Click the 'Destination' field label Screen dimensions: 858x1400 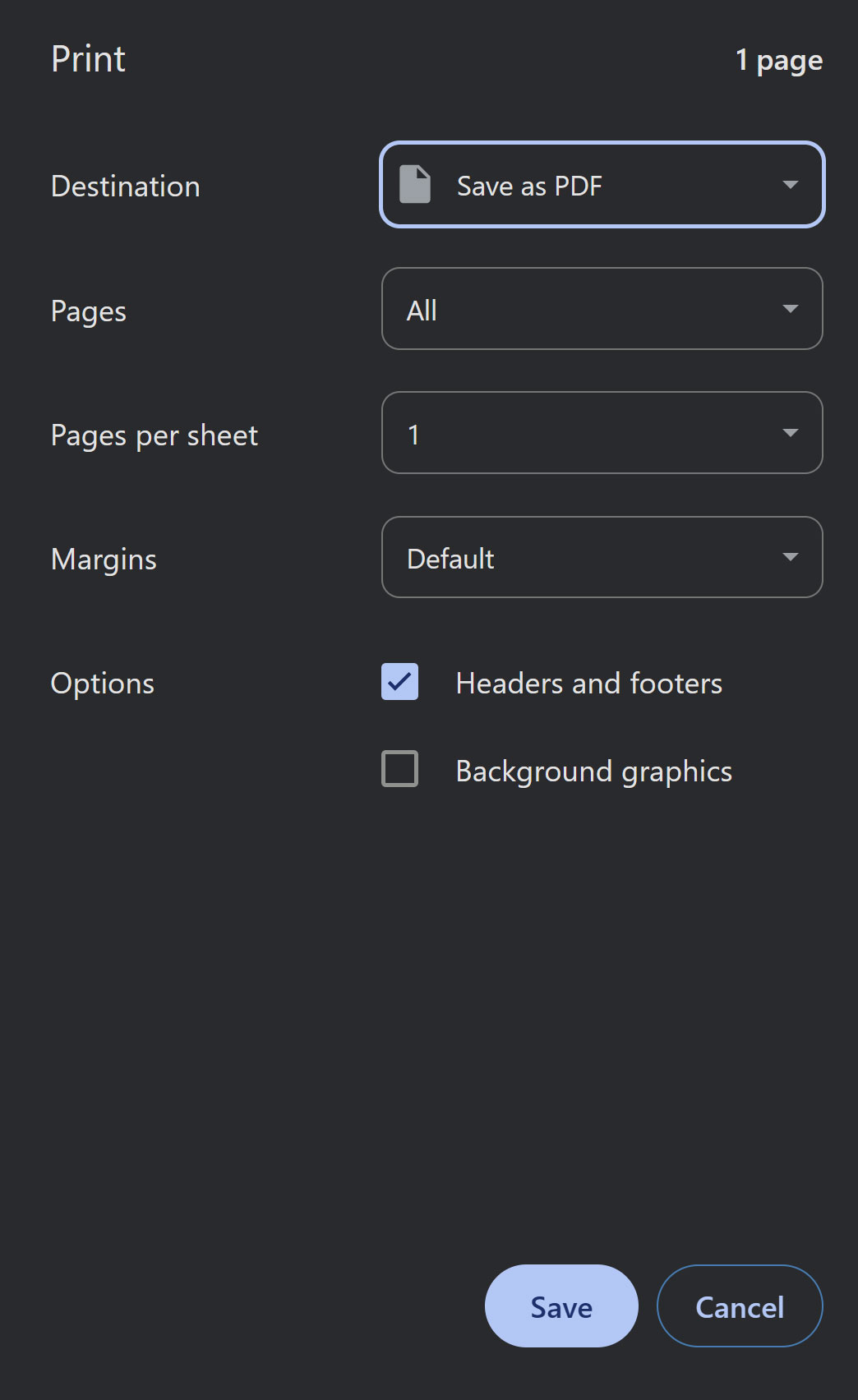[x=126, y=187]
